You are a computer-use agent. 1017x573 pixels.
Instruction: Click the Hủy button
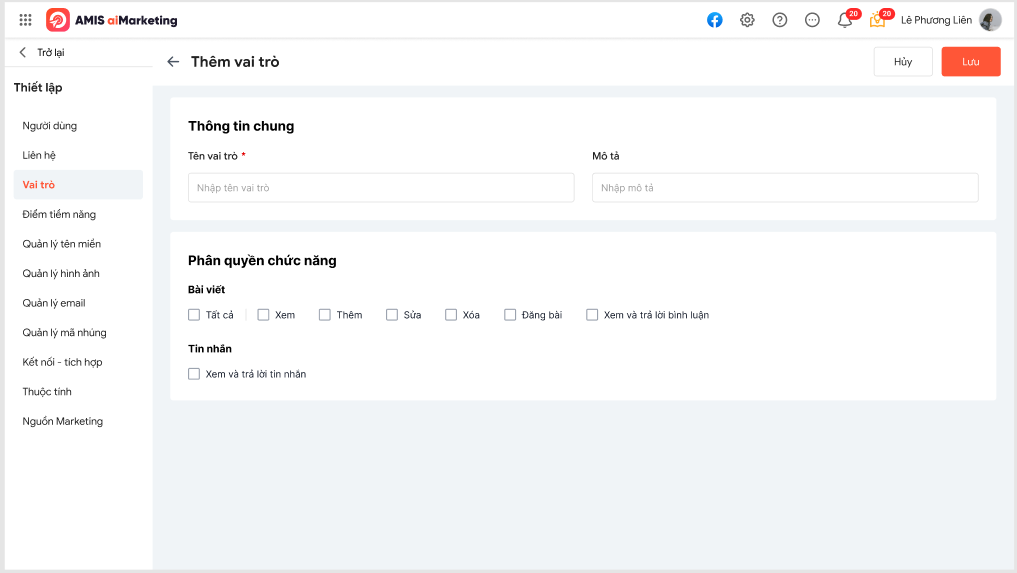[903, 62]
